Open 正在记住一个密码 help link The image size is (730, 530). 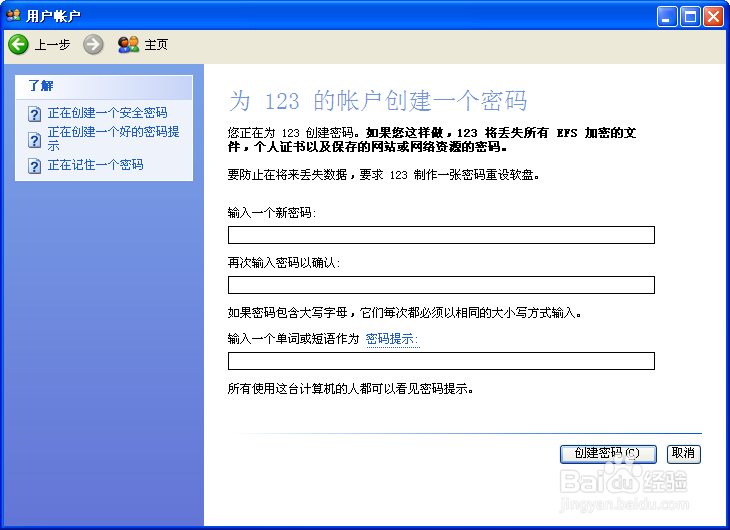[x=95, y=165]
